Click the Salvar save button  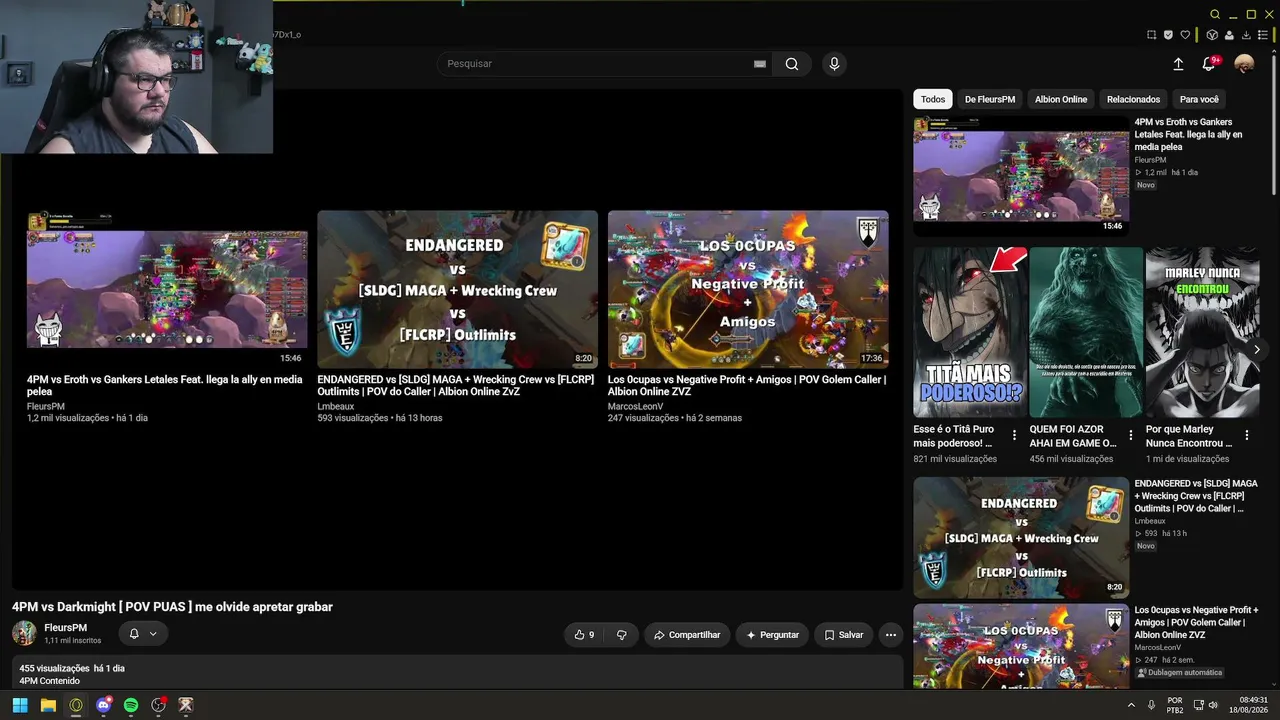[x=844, y=635]
